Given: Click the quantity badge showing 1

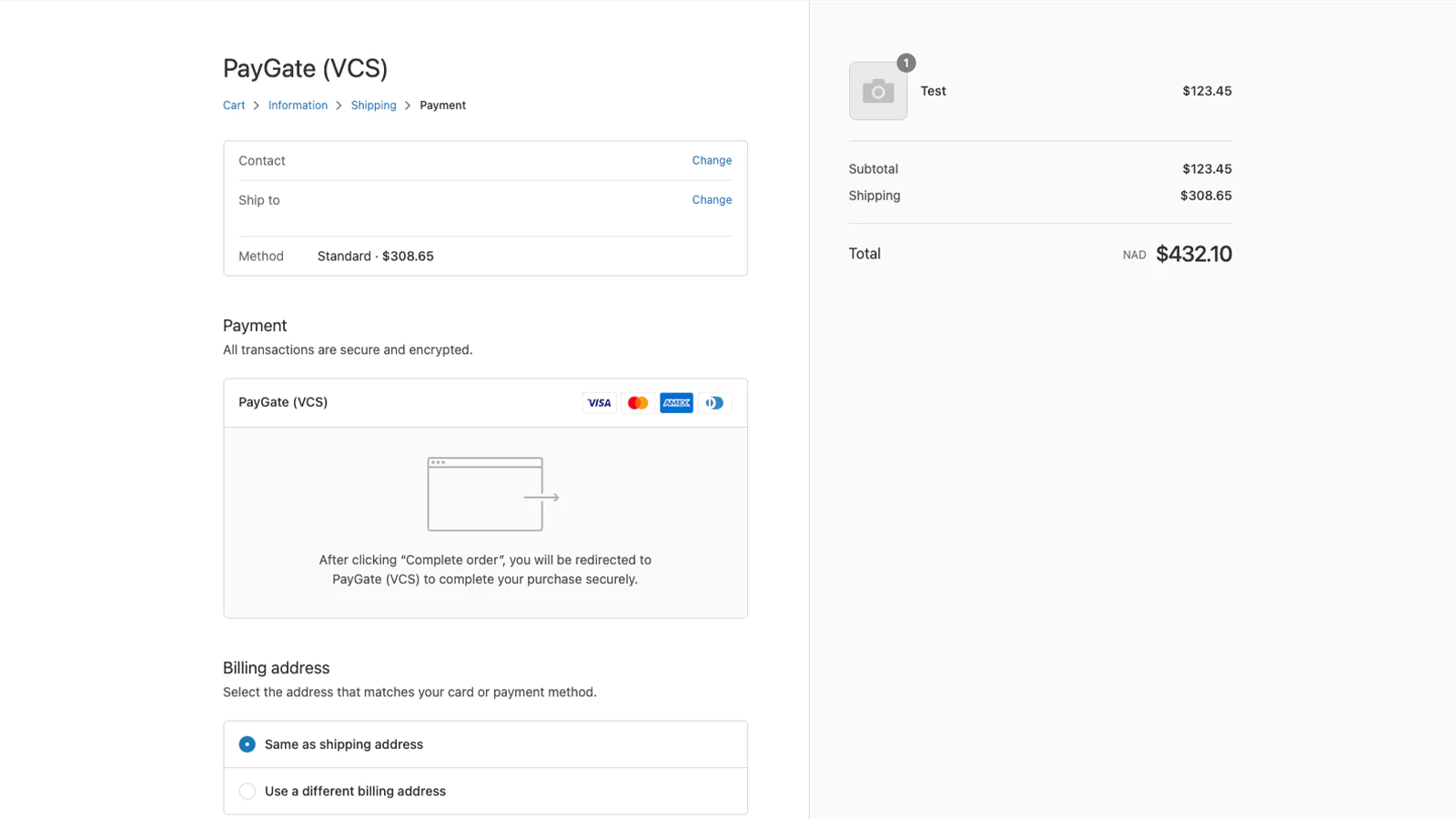Looking at the screenshot, I should pyautogui.click(x=905, y=63).
